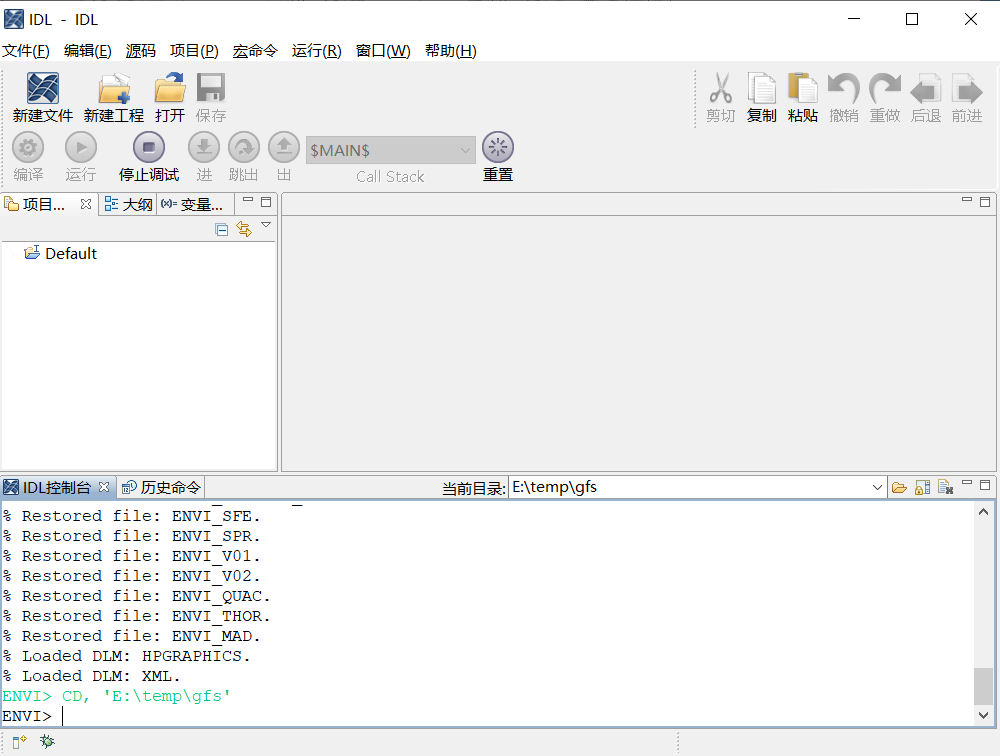Click the New File icon
This screenshot has height=756, width=1000.
tap(43, 88)
